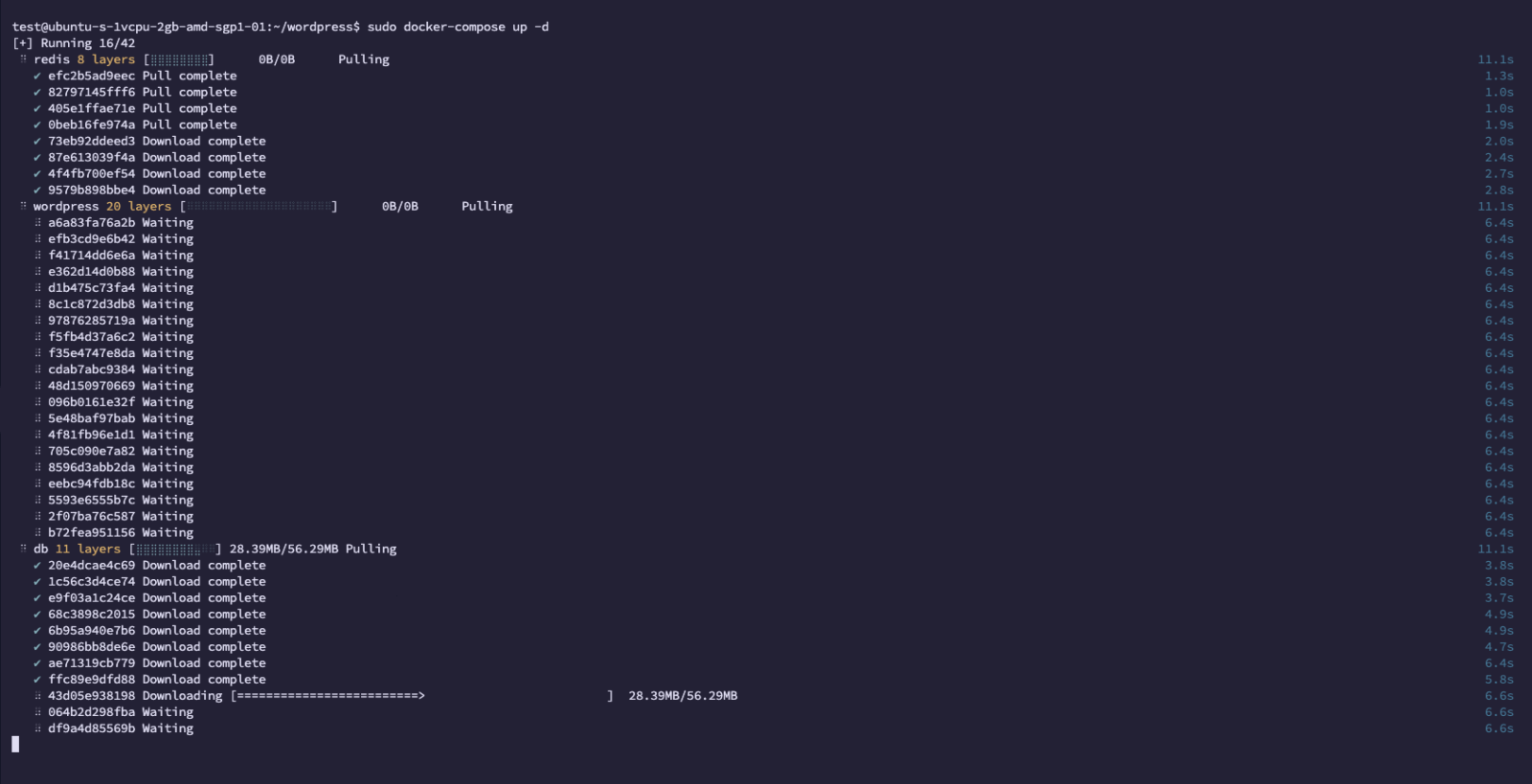Viewport: 1532px width, 784px height.
Task: Click layer hash '4f4fb700ef54'
Action: click(92, 173)
